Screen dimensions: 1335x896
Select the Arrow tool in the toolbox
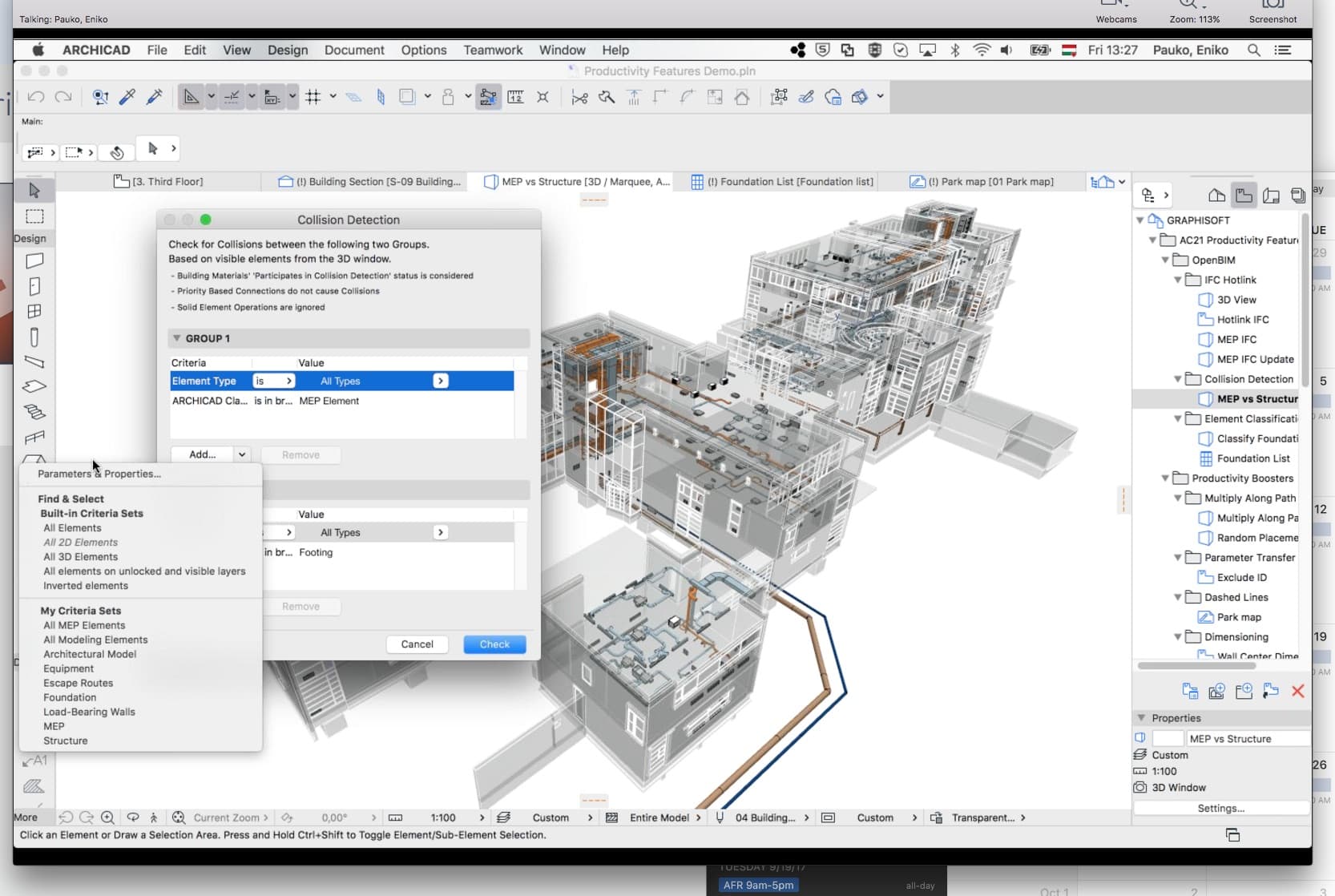click(34, 190)
